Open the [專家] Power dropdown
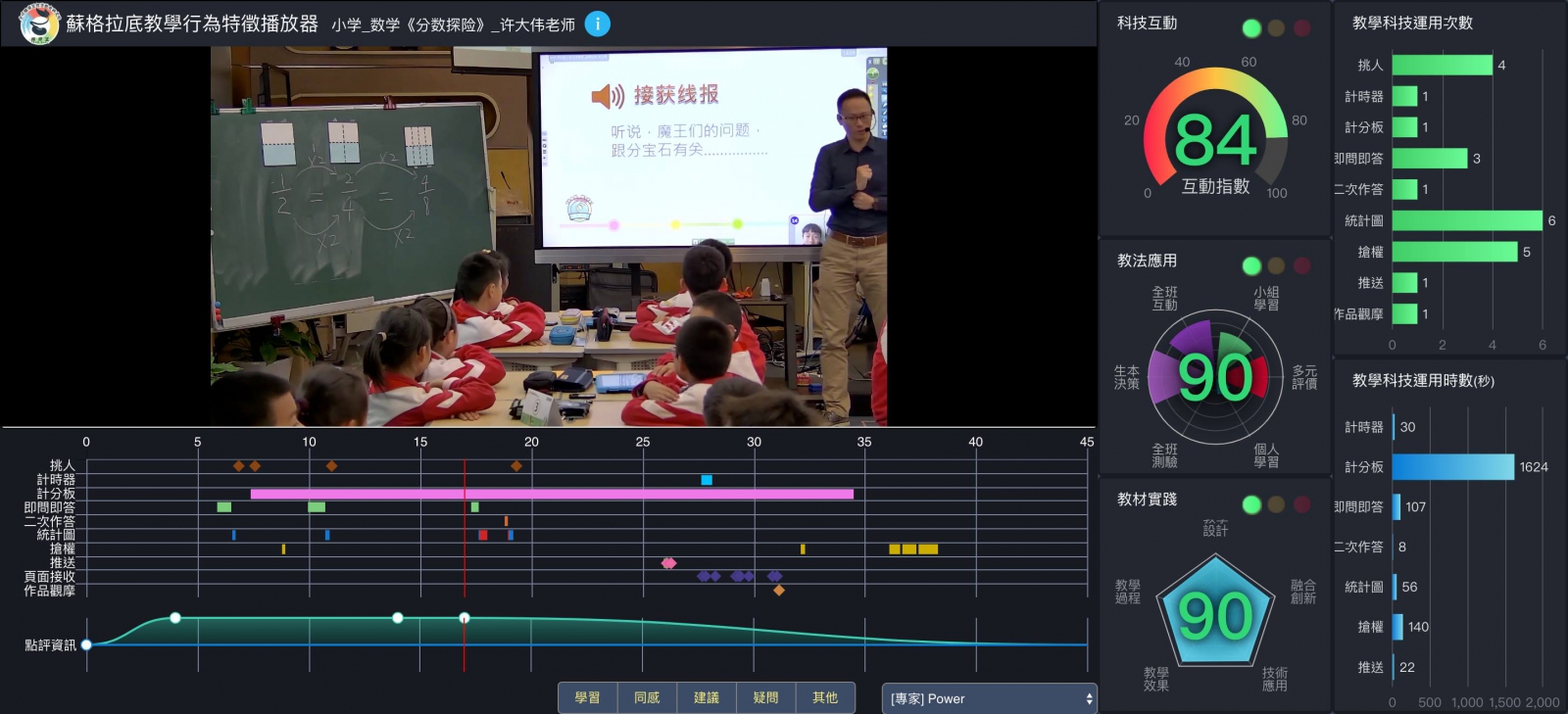Screen dimensions: 1568x714 point(989,698)
